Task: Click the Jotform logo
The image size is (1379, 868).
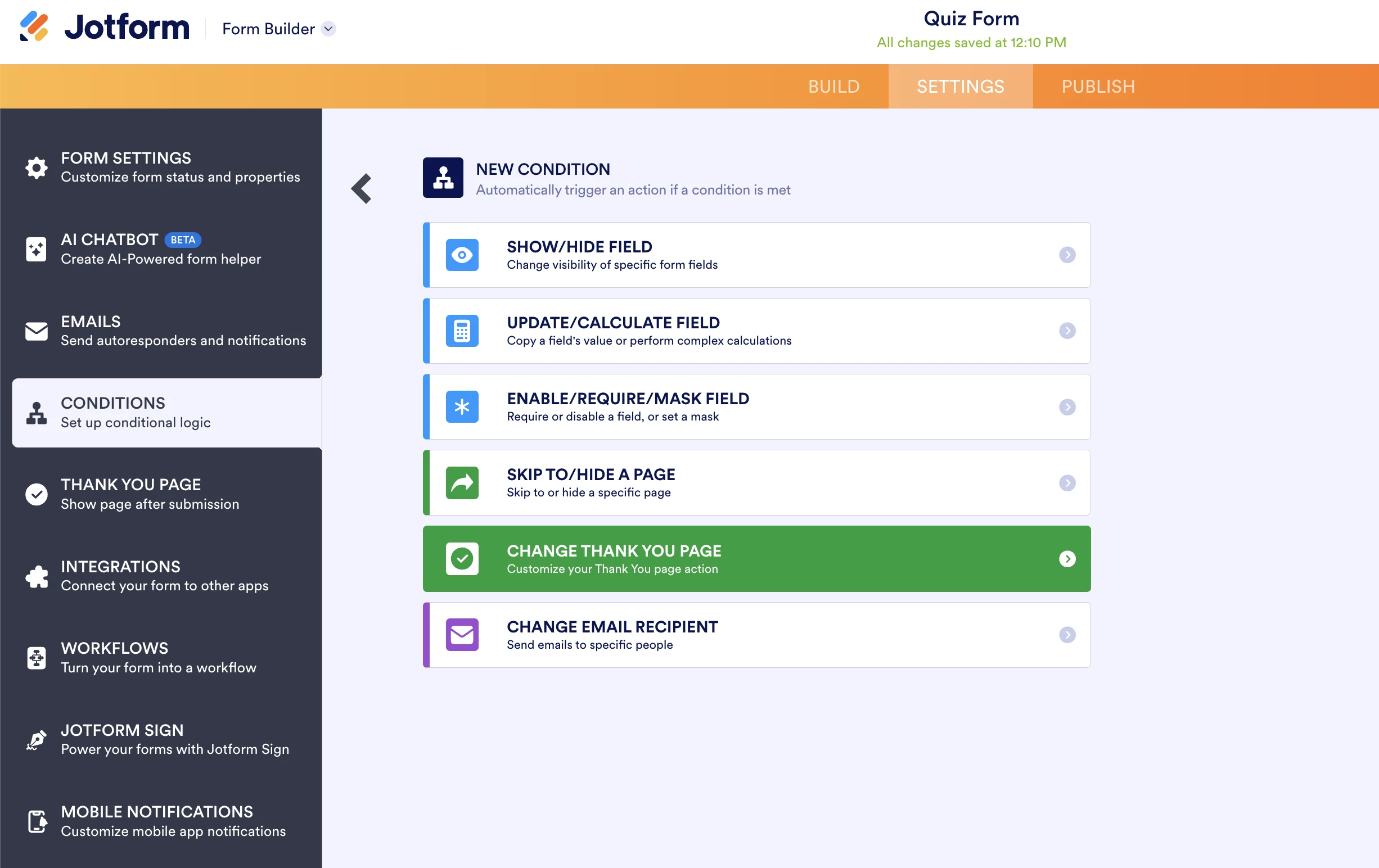Action: [x=104, y=26]
